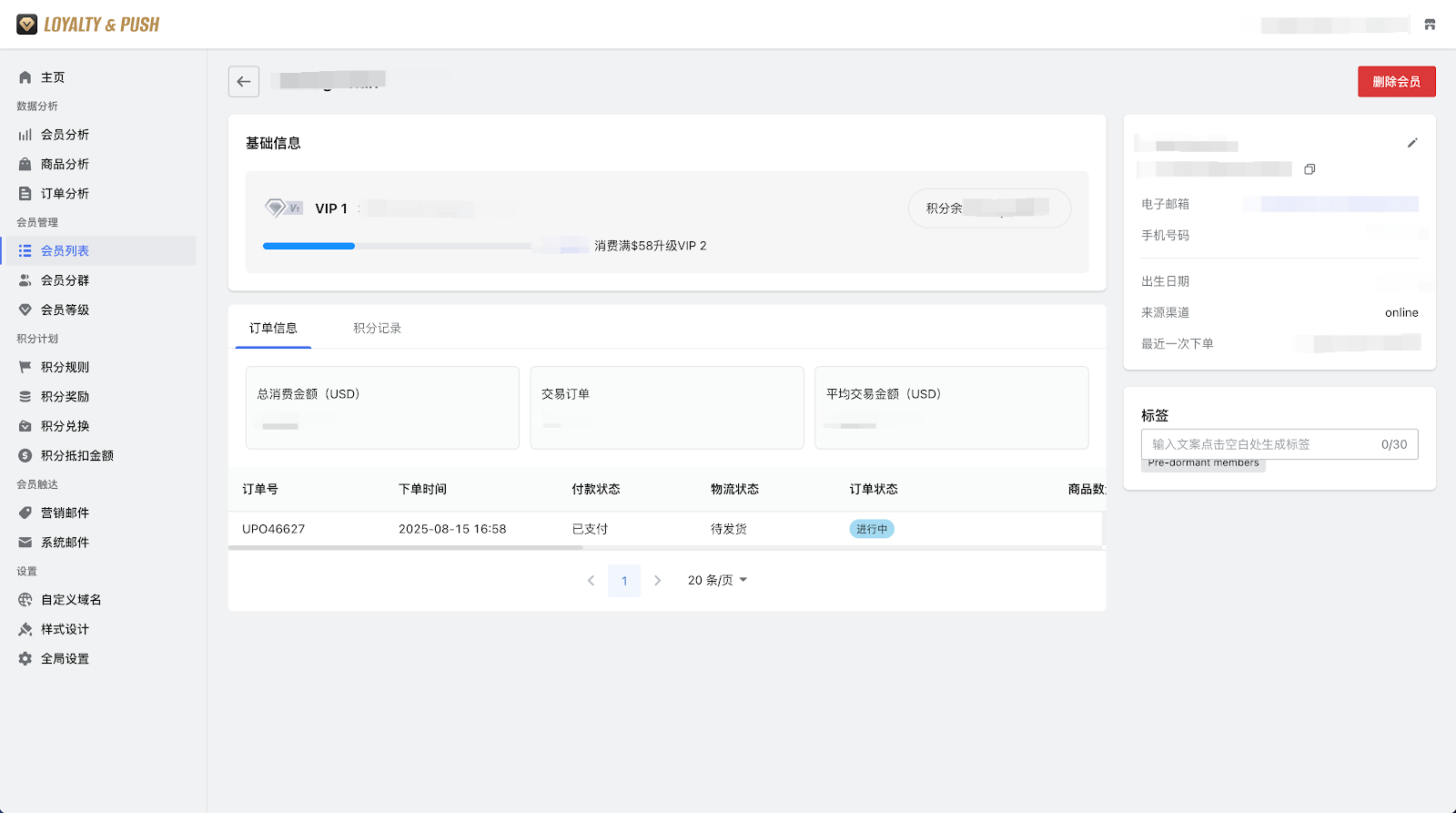Click the red 删除会员 button

pyautogui.click(x=1396, y=82)
